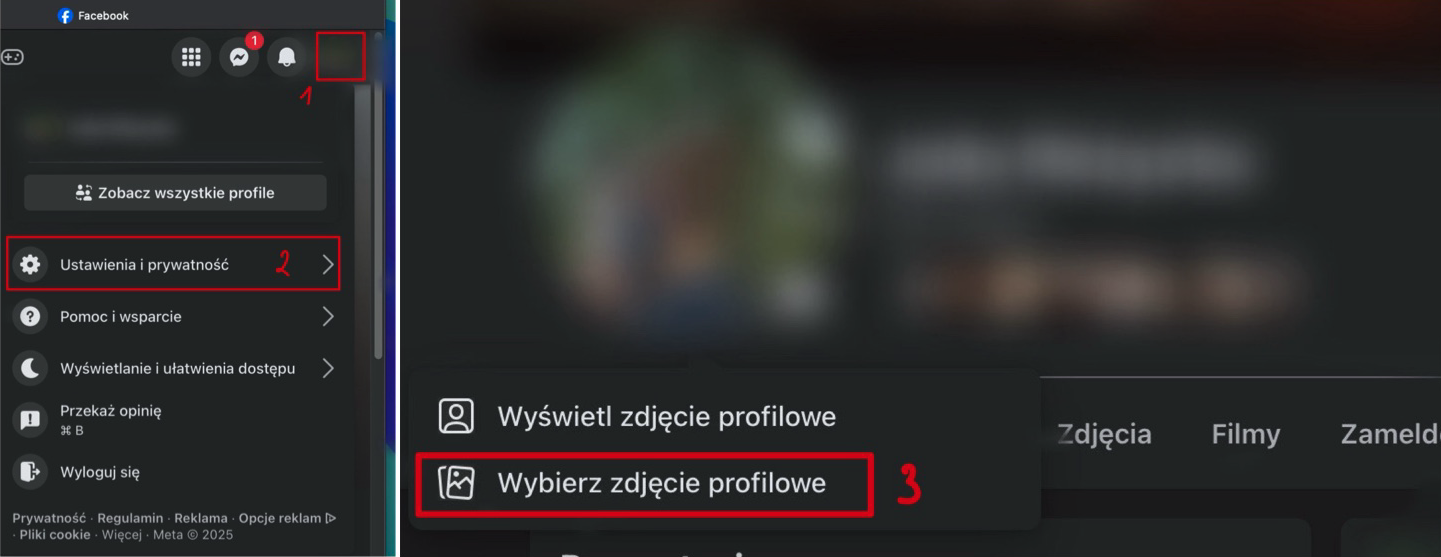
Task: Click the gaming controller icon
Action: 11,57
